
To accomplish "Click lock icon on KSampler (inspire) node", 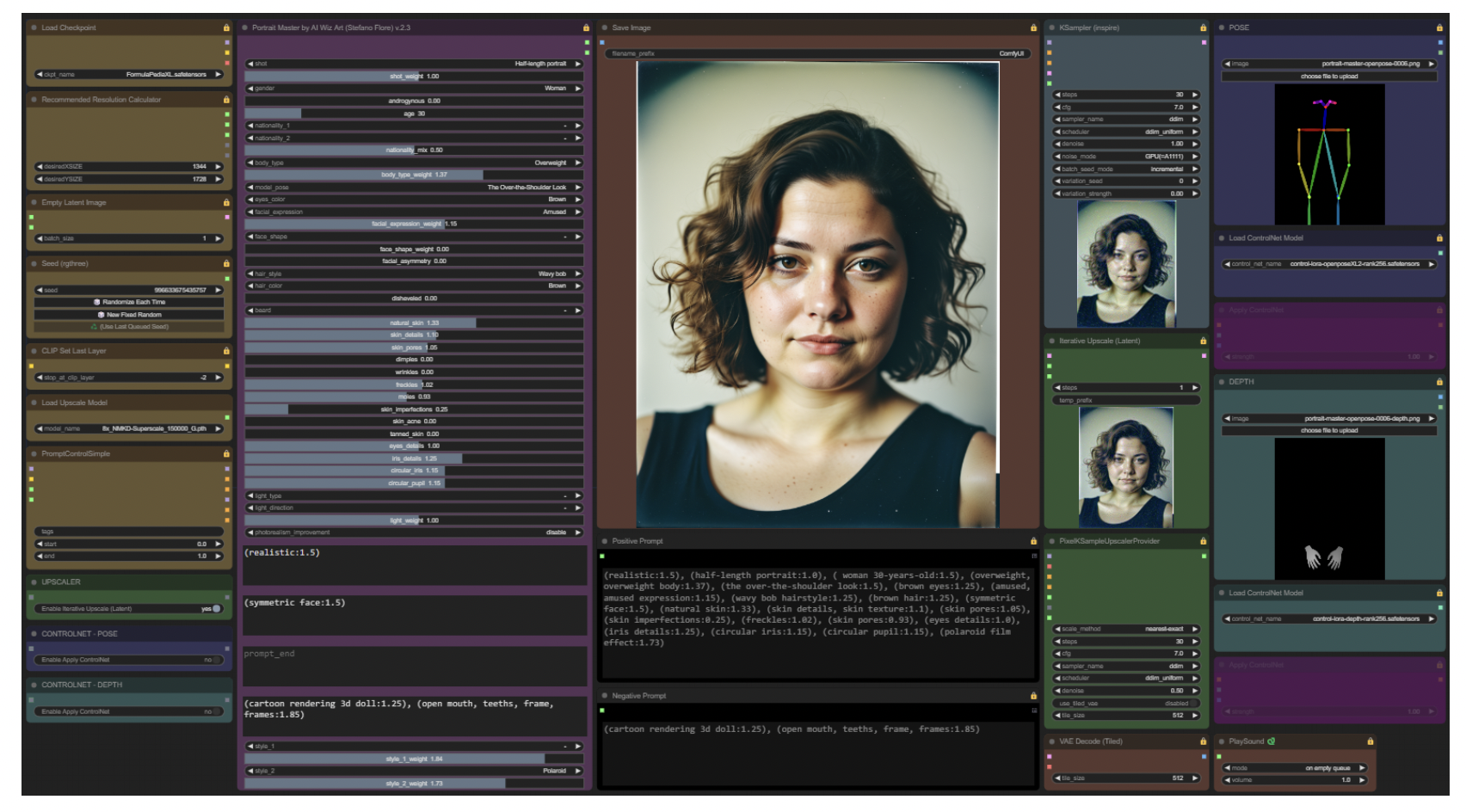I will click(1203, 28).
